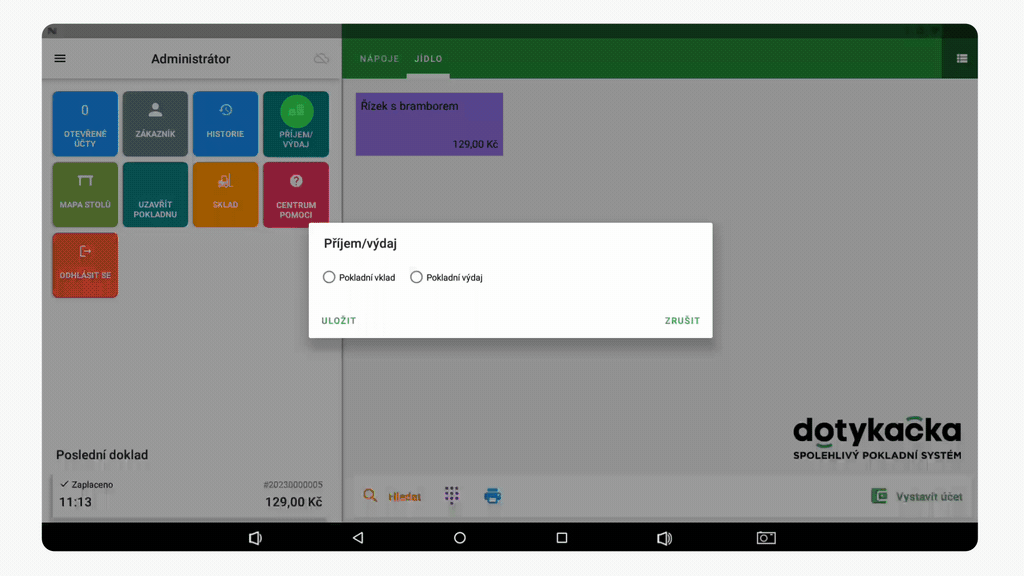This screenshot has height=576, width=1024.
Task: Open the Otevřené účty tile
Action: coord(85,124)
